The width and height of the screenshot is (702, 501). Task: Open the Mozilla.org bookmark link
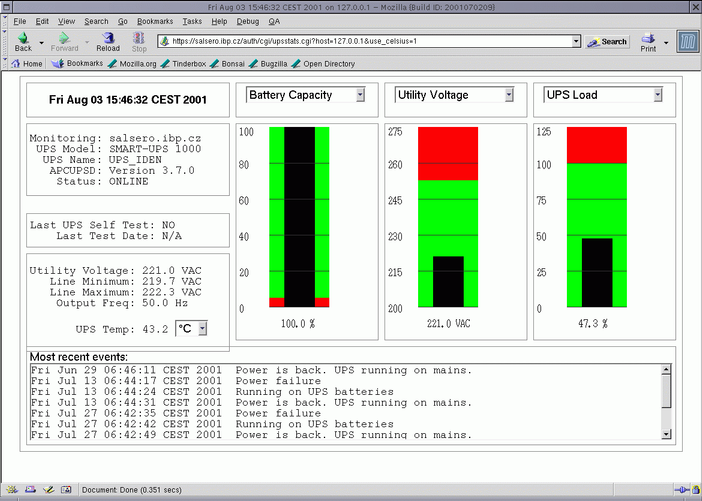pos(133,64)
